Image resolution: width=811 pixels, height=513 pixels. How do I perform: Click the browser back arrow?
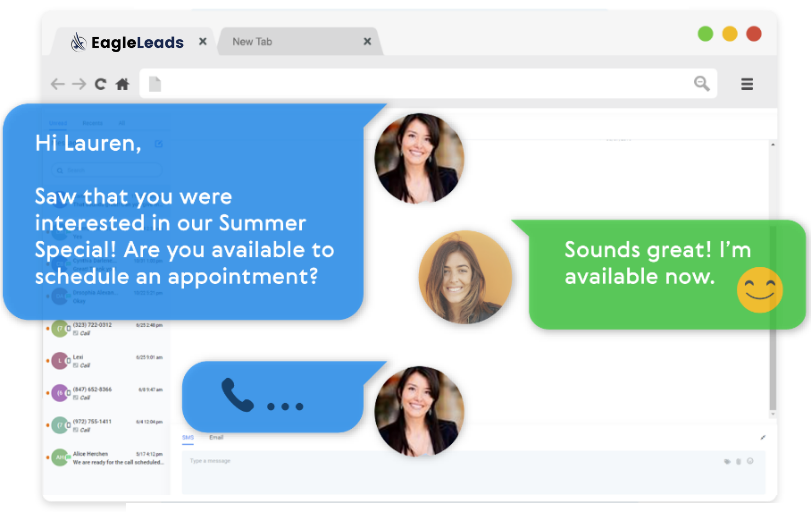pyautogui.click(x=57, y=84)
